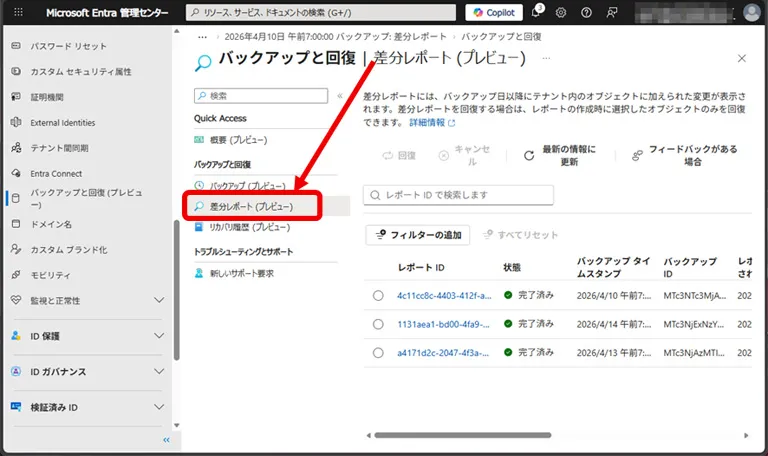
Task: Open External Identities in the sidebar
Action: click(63, 122)
